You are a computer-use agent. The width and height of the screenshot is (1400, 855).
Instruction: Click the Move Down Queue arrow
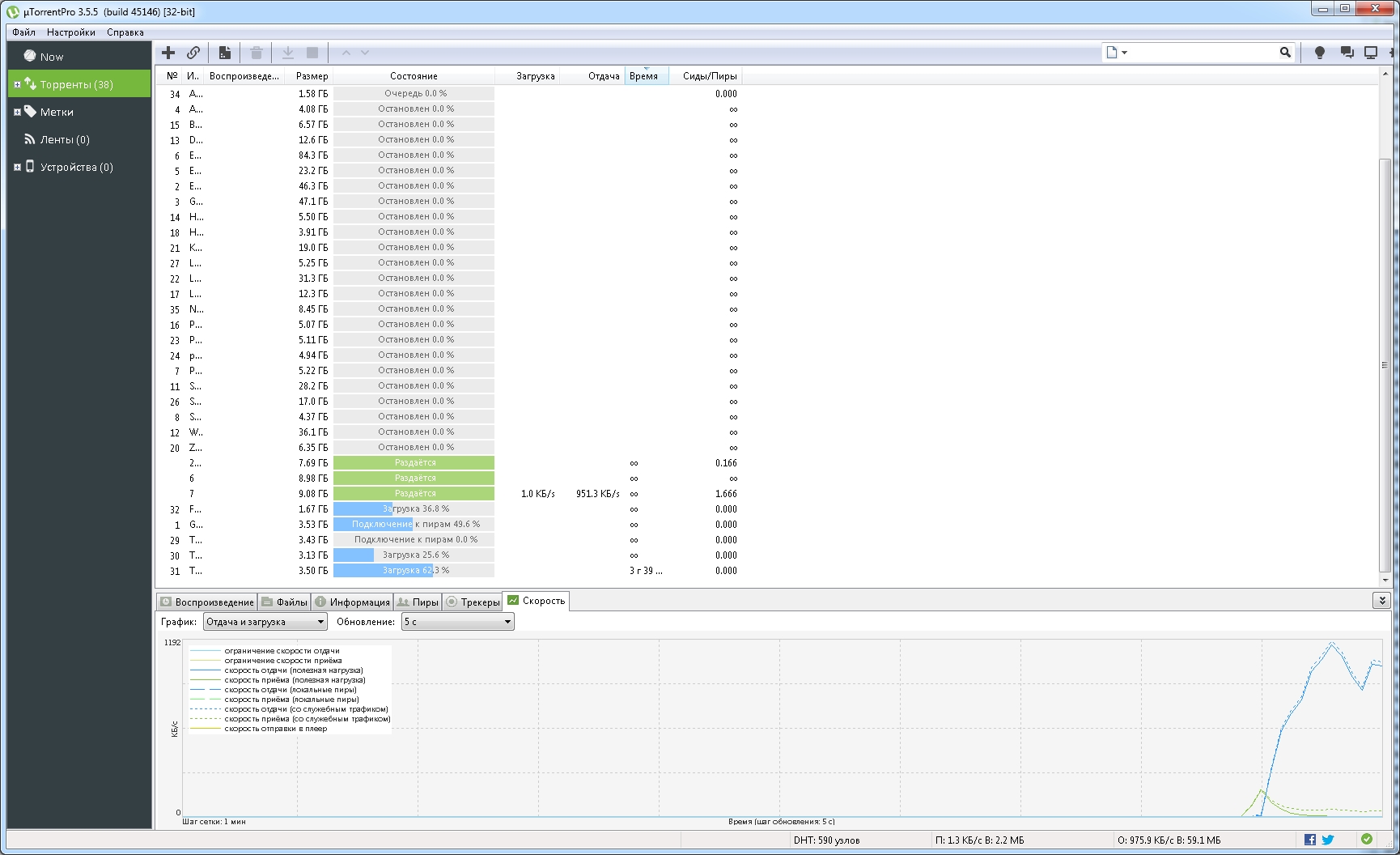click(x=365, y=53)
